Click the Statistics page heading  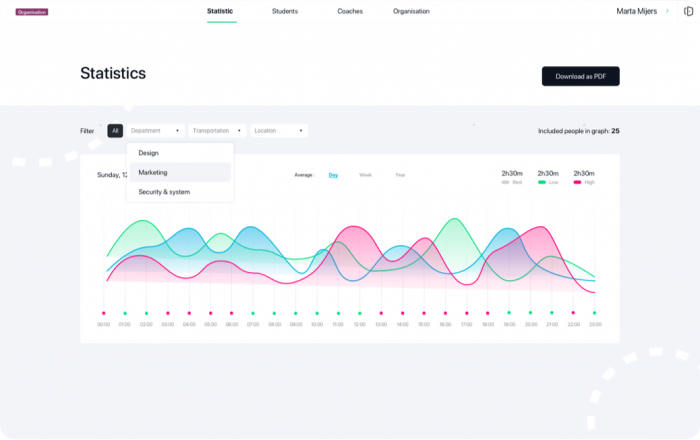click(113, 73)
